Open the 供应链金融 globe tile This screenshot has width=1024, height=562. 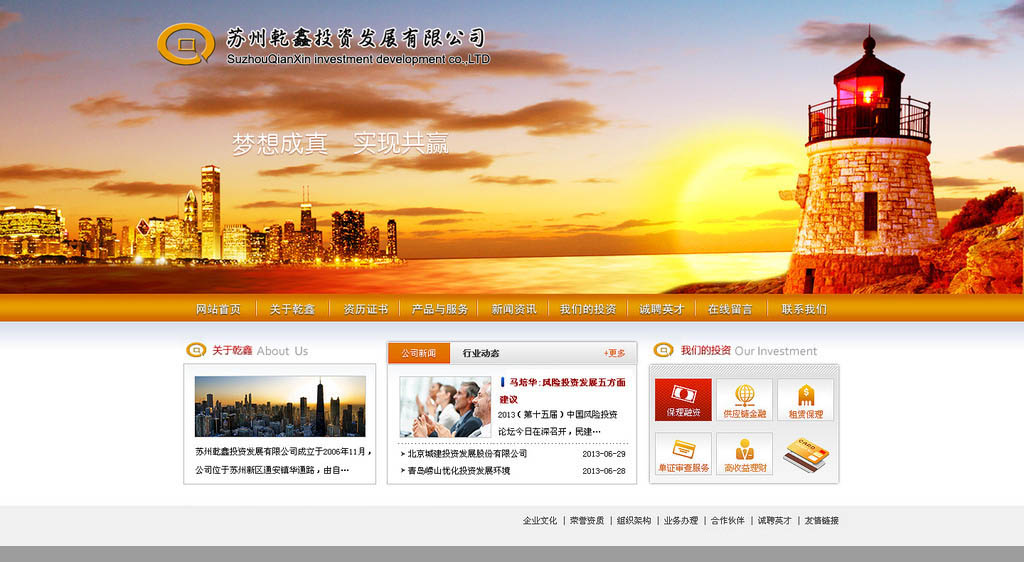click(x=744, y=399)
